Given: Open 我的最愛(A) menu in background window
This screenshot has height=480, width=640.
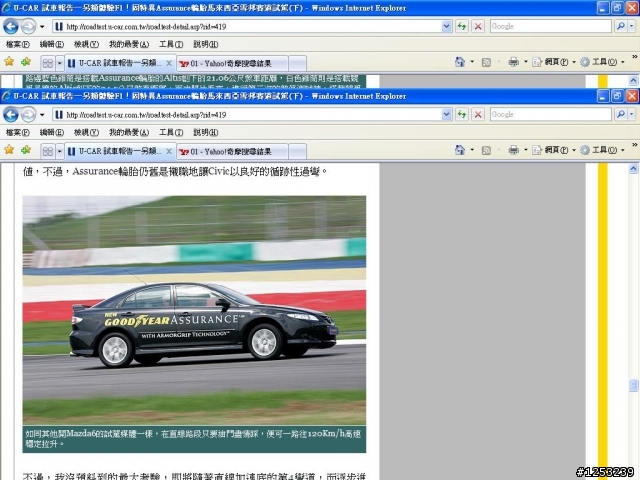Looking at the screenshot, I should (x=129, y=44).
